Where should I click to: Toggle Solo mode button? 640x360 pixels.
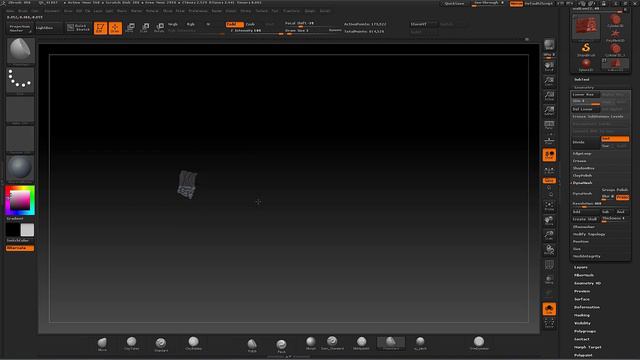tap(549, 309)
